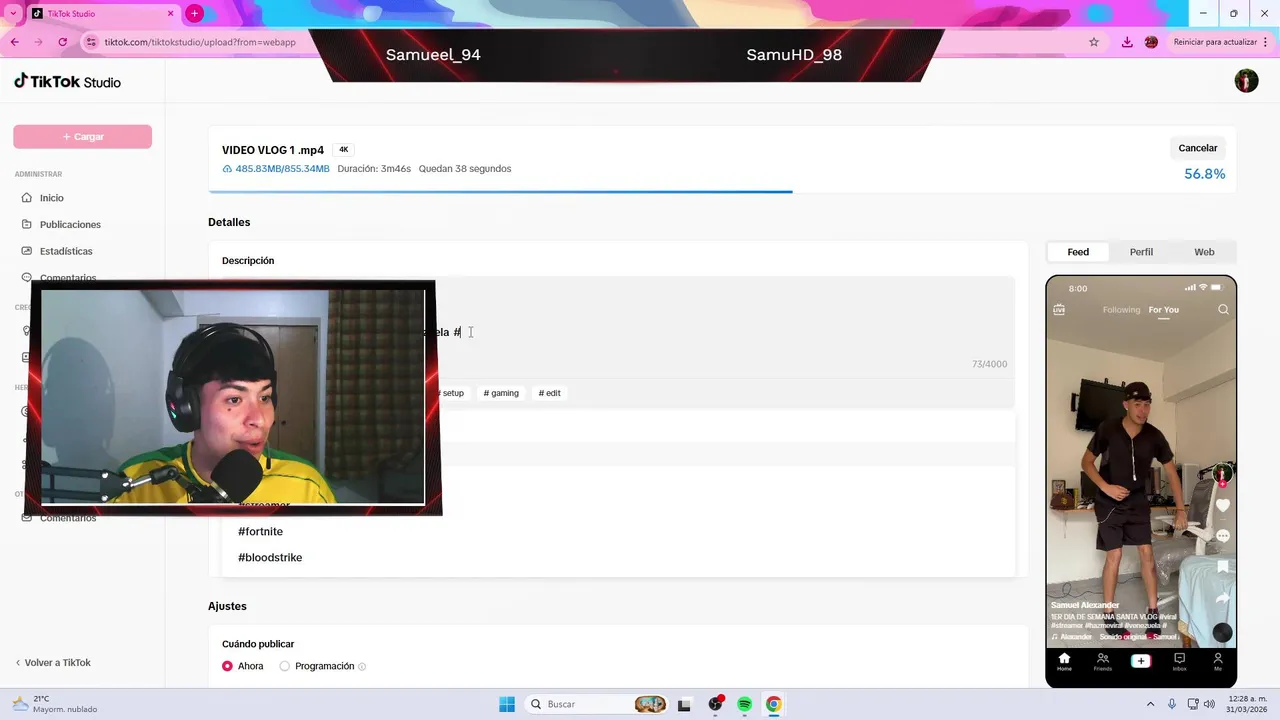Open a new browser tab with plus
Viewport: 1280px width, 720px height.
[194, 13]
